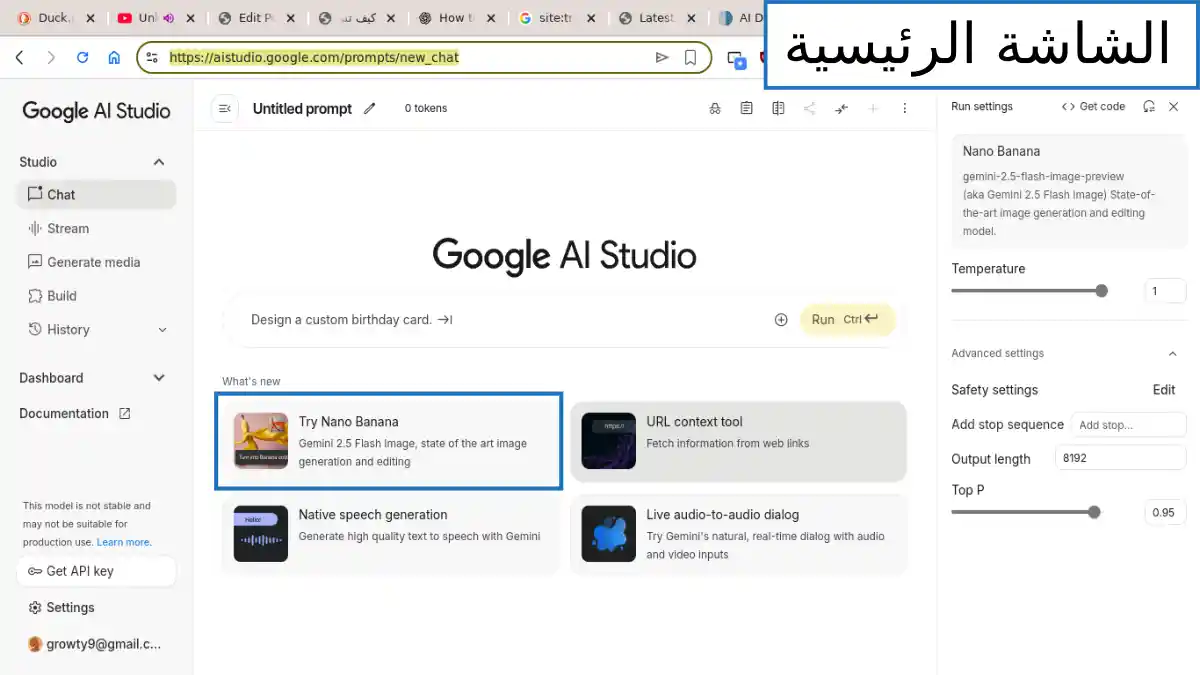Expand the Dashboard section
The width and height of the screenshot is (1200, 675).
point(158,378)
